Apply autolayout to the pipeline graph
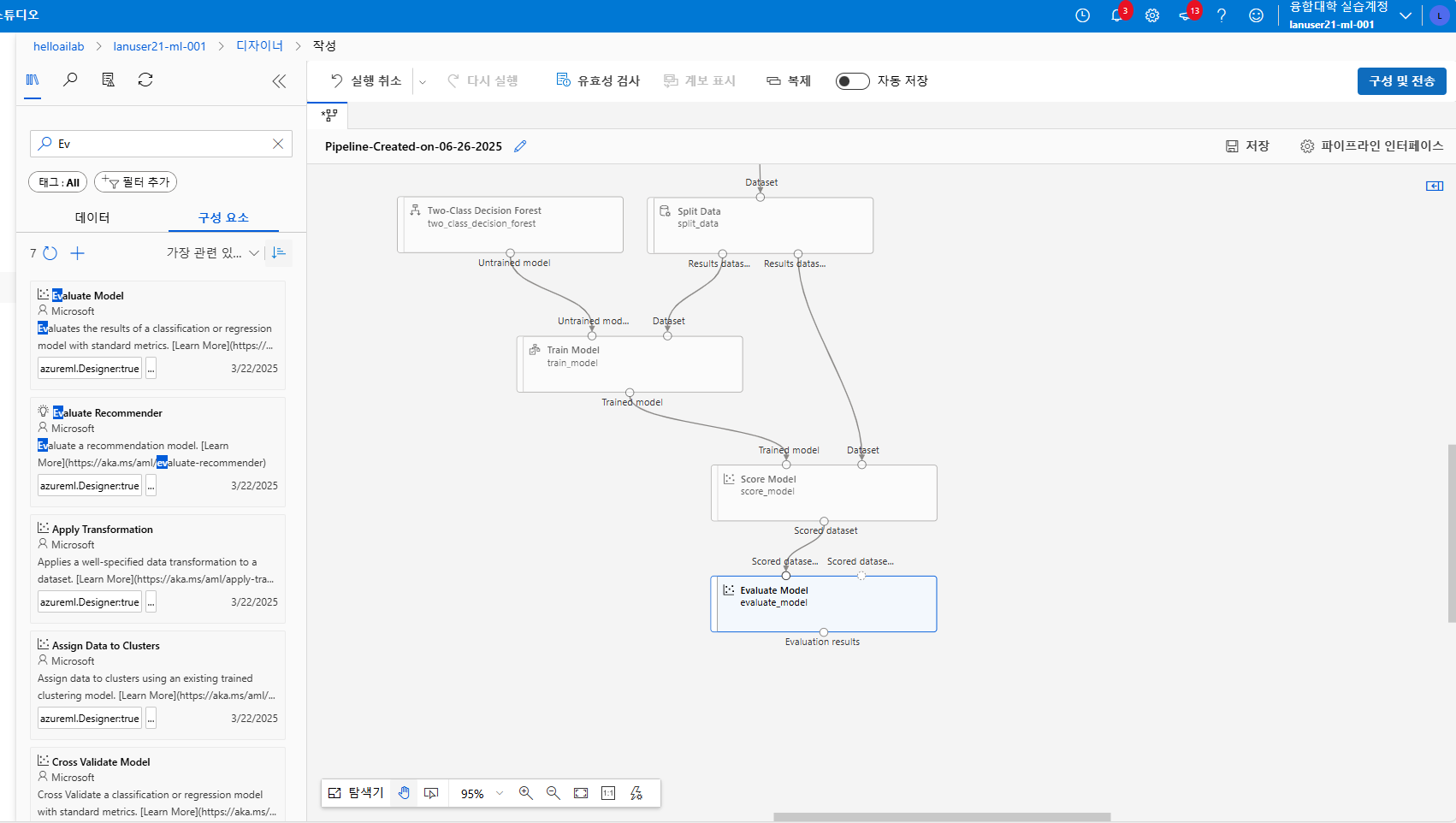 pos(636,793)
